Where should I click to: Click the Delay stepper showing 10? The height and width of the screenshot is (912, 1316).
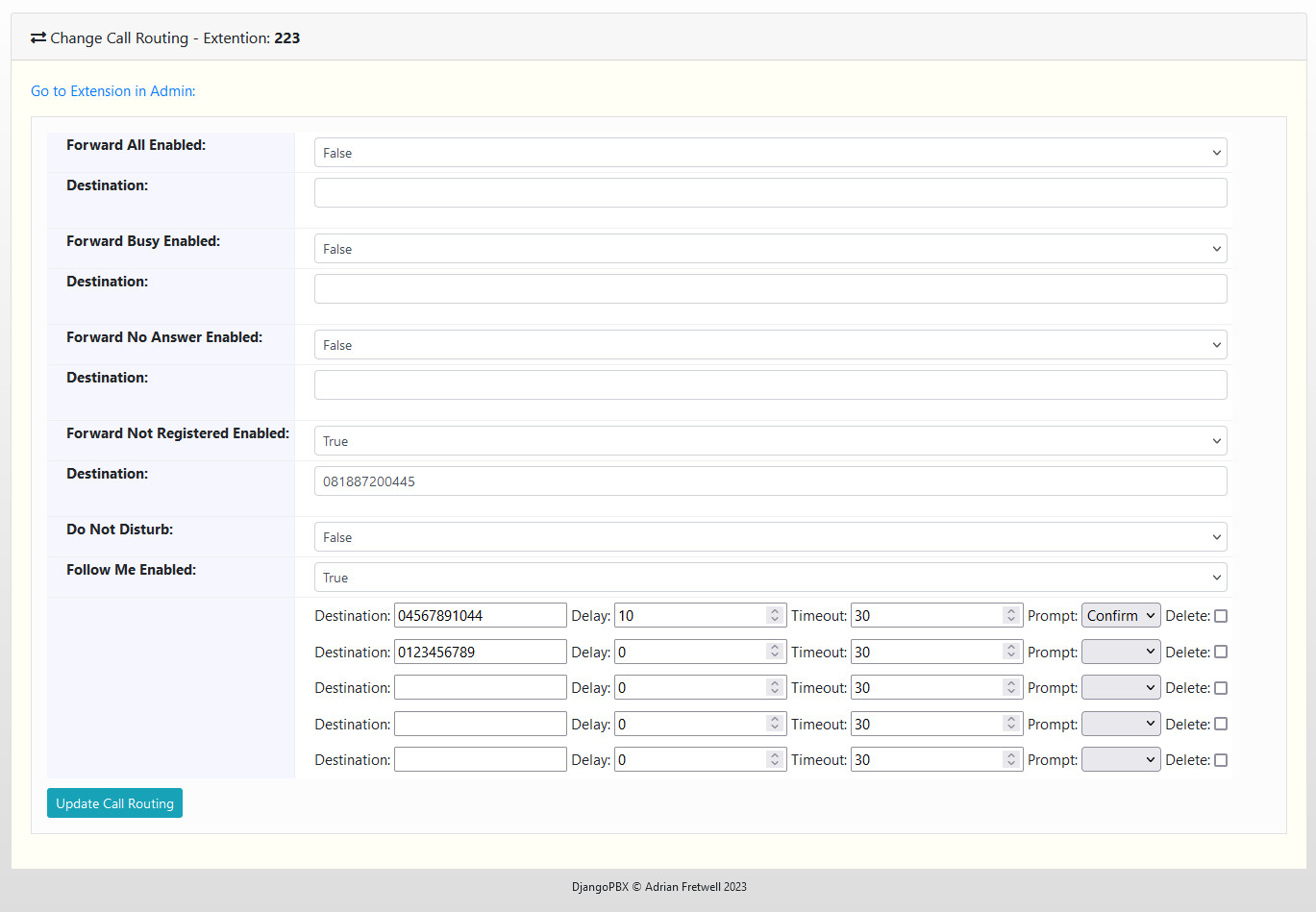pos(775,616)
